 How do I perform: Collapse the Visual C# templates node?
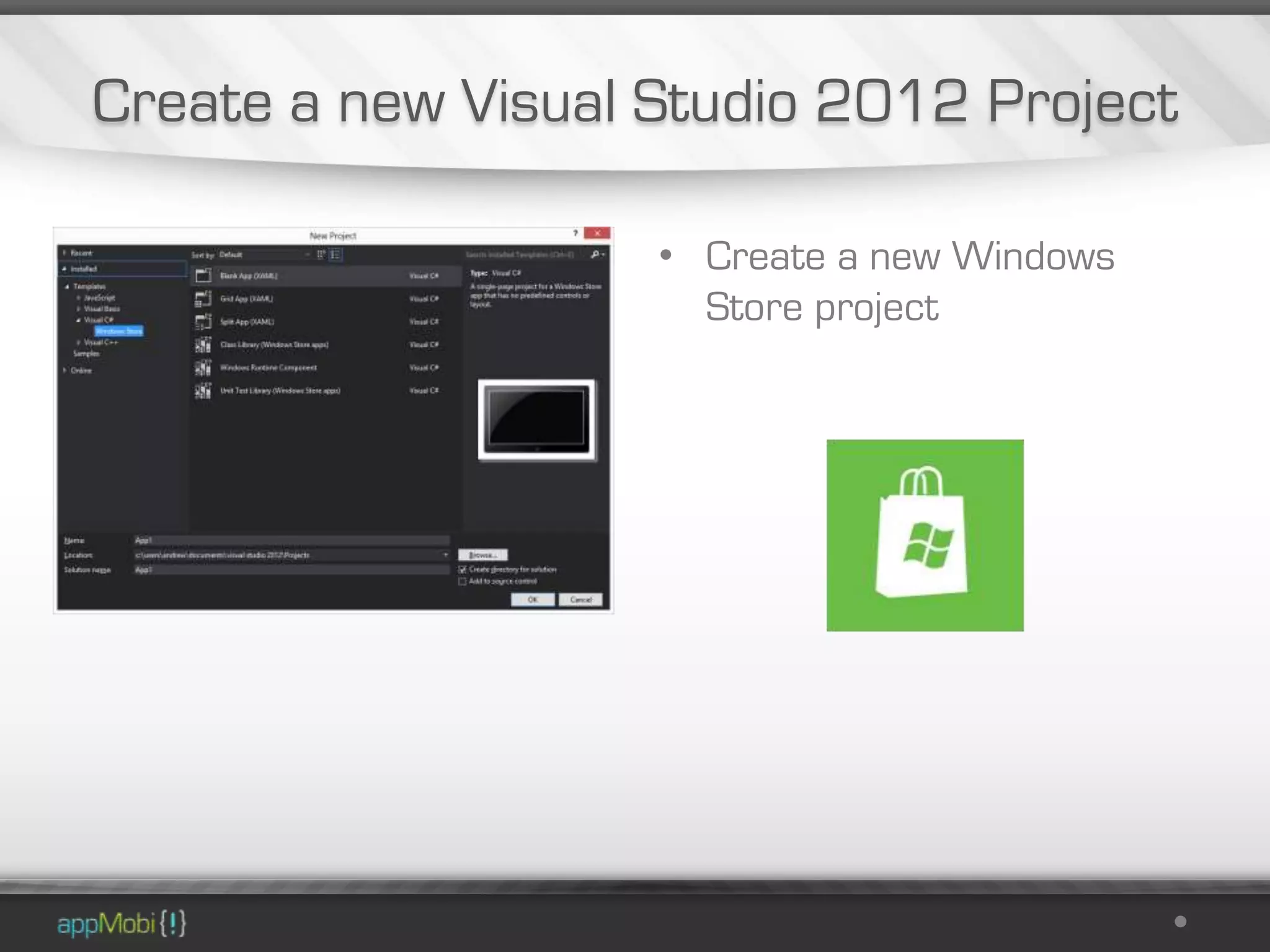tap(79, 320)
